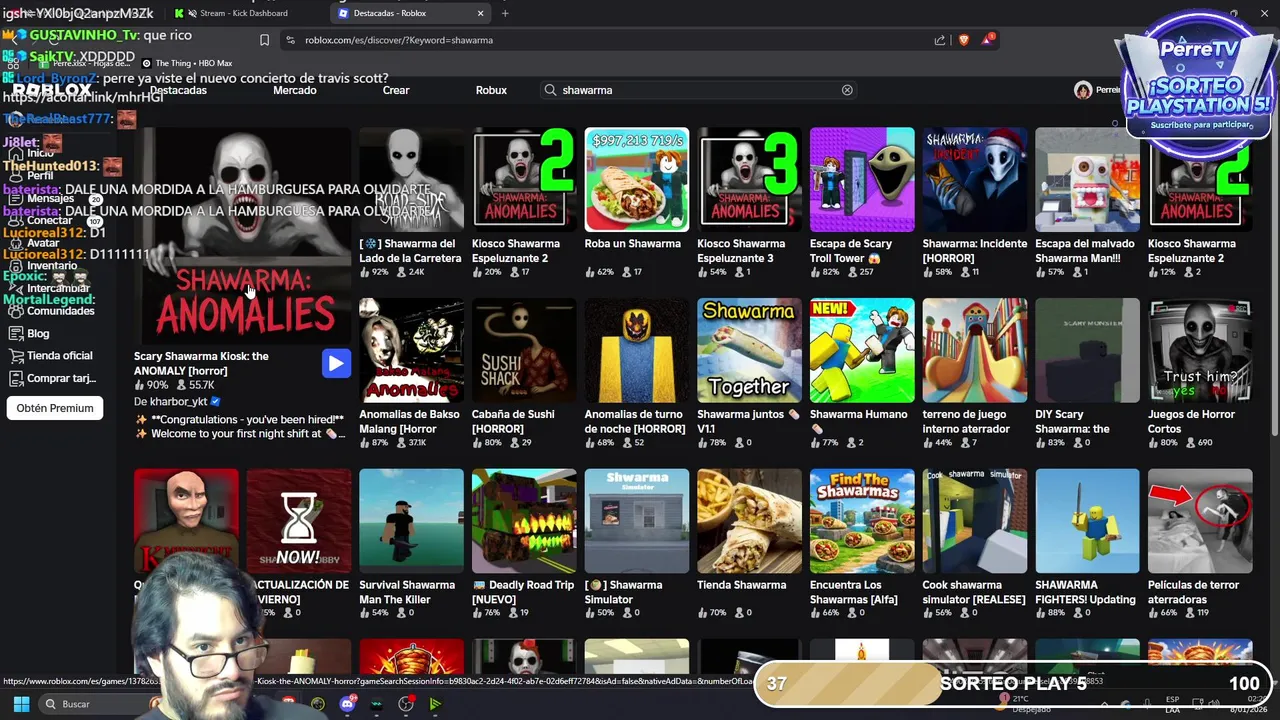Click the Roblox logo in the header
1280x720 pixels.
tap(52, 90)
